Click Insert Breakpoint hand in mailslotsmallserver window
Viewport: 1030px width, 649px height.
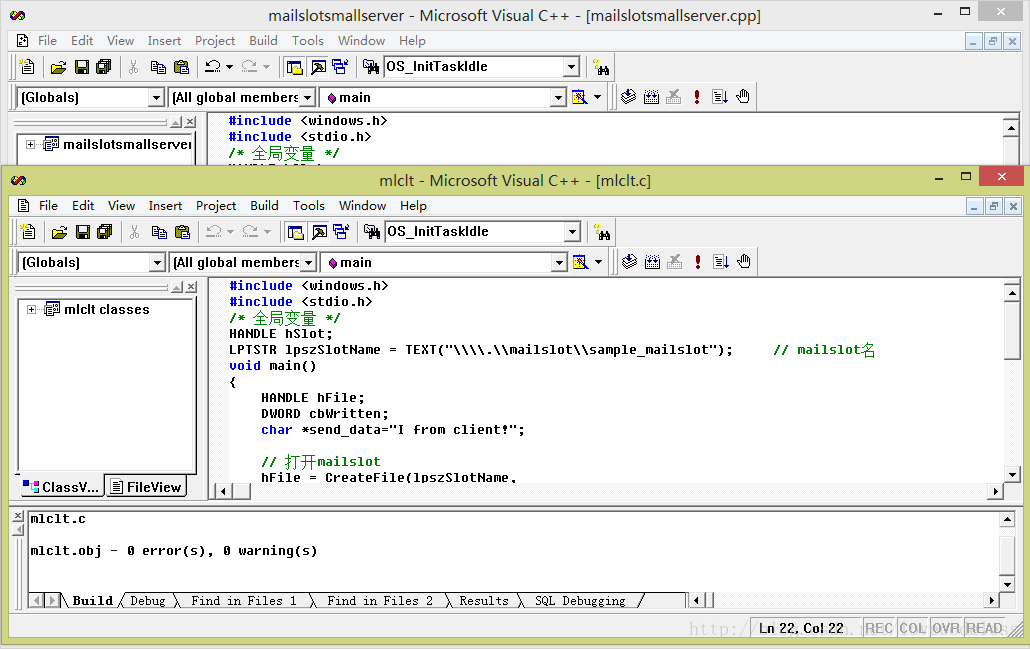pos(743,97)
